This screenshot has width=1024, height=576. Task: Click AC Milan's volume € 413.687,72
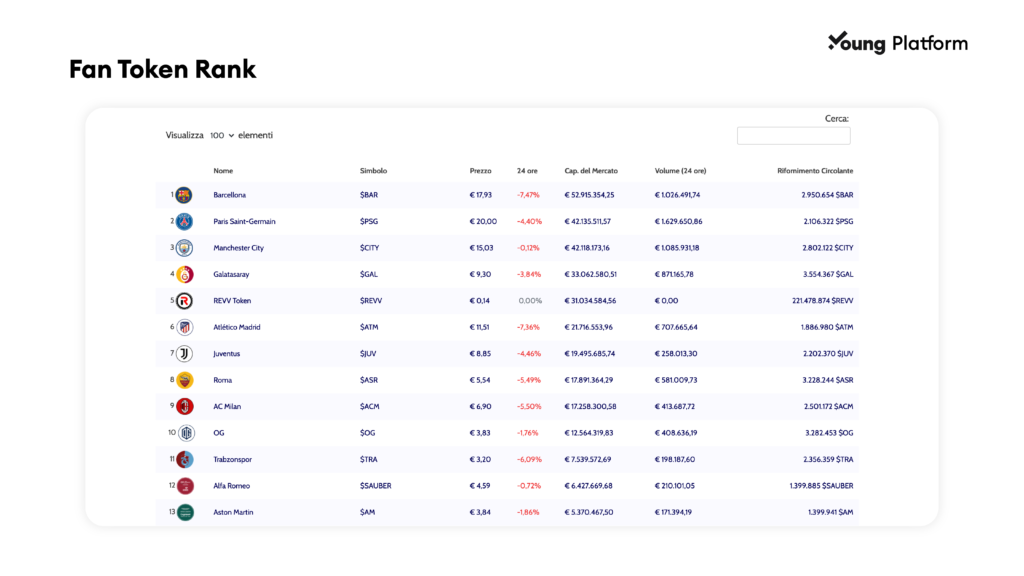[675, 407]
